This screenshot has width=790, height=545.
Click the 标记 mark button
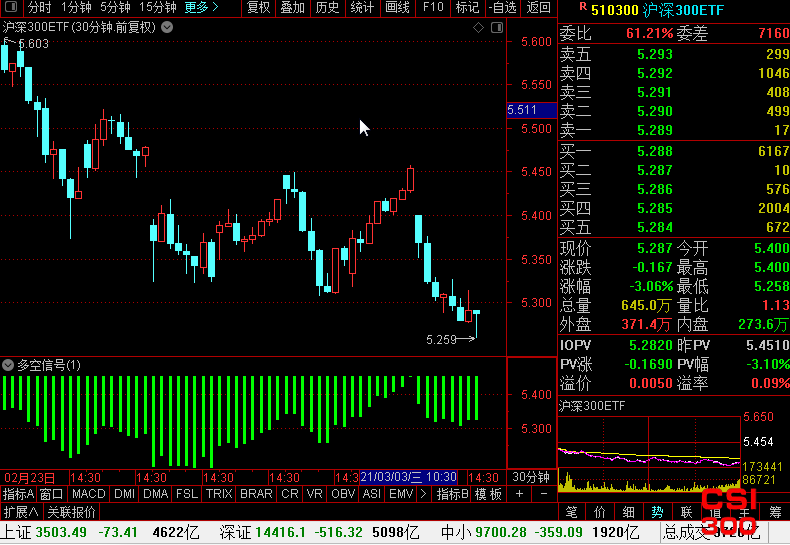point(468,7)
